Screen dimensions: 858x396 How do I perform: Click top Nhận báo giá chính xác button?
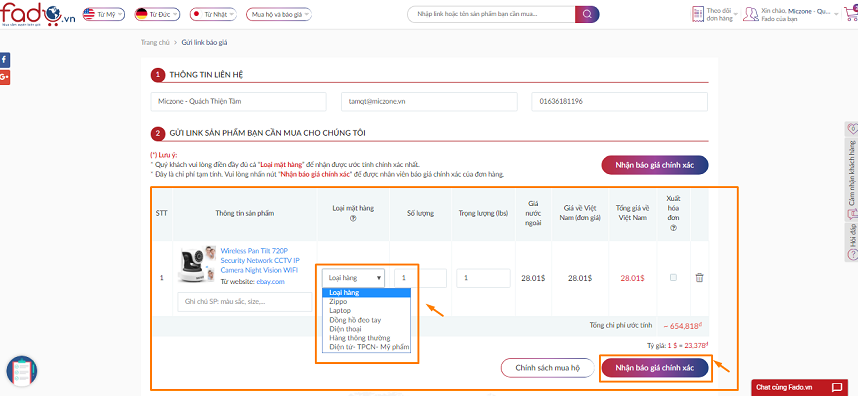tap(655, 165)
